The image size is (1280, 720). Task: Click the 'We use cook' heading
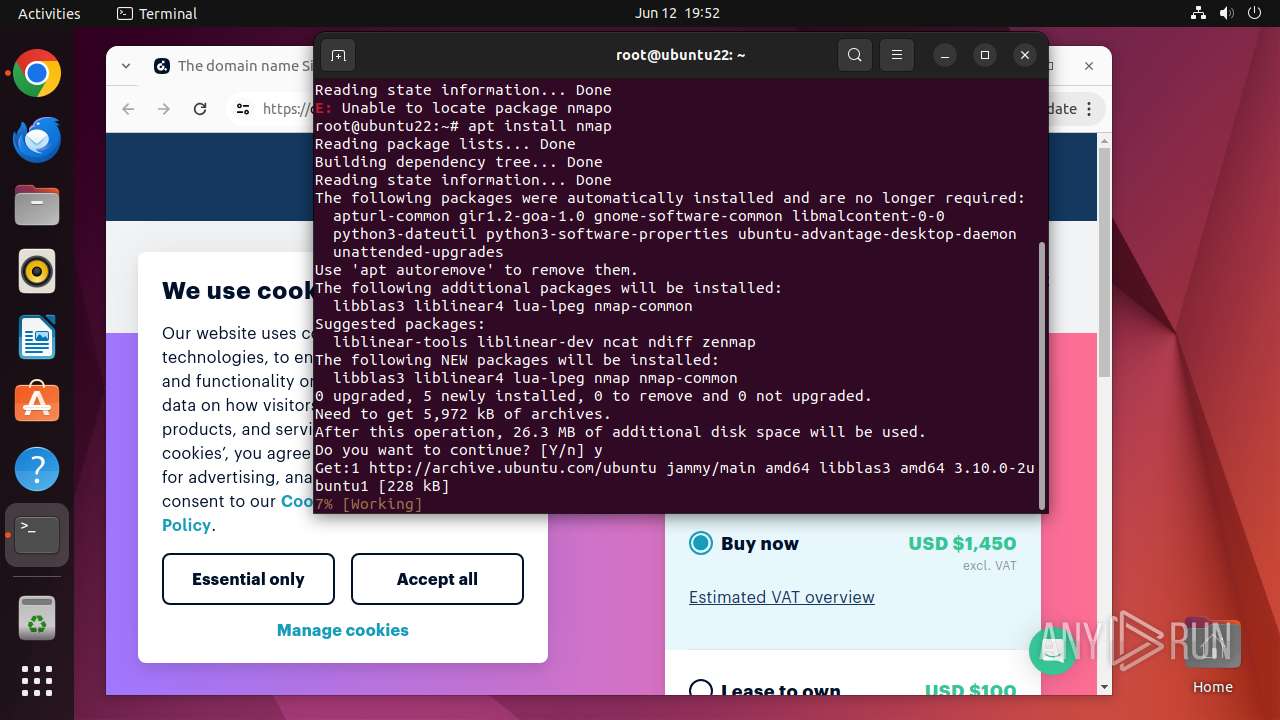pos(238,290)
